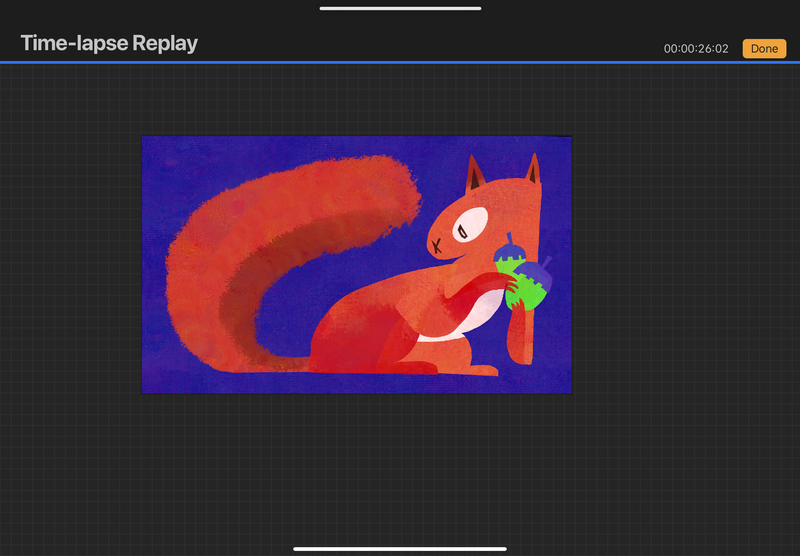Click the X-shaped squirrel nose
This screenshot has width=800, height=556.
coord(436,244)
